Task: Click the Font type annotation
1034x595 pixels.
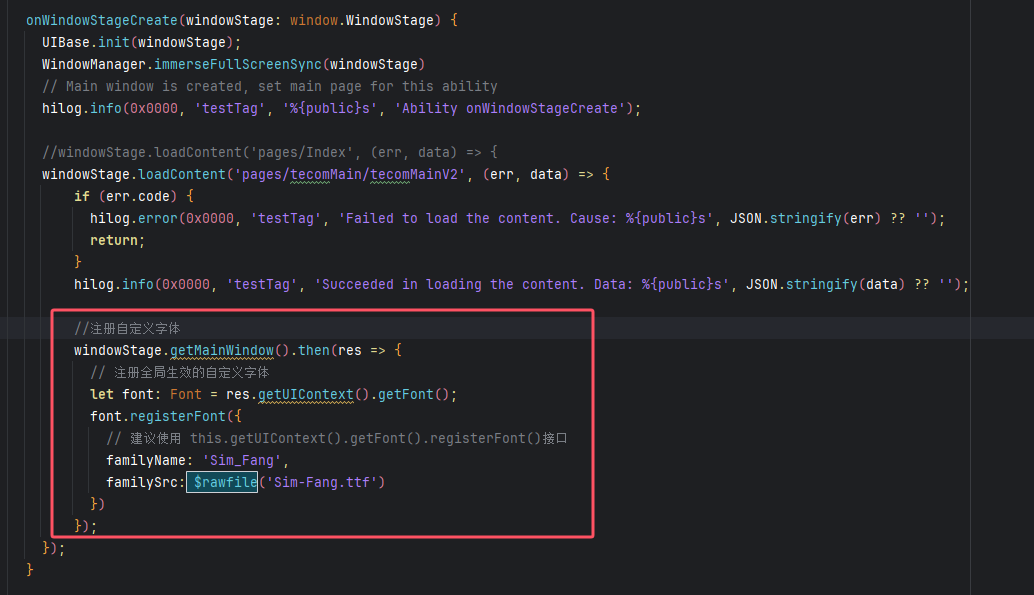Action: tap(186, 394)
